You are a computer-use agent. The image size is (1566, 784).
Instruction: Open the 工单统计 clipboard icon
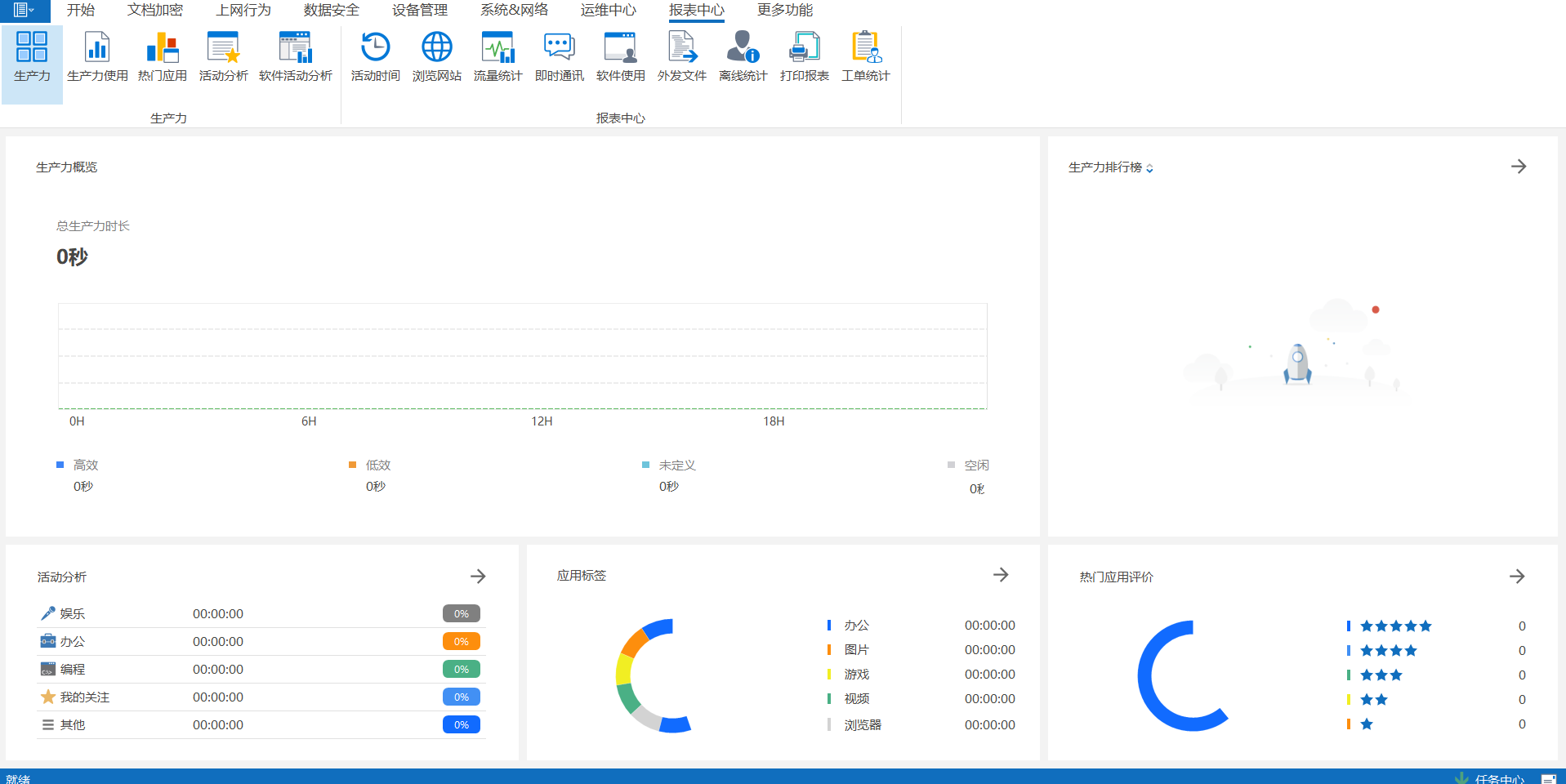pos(865,56)
